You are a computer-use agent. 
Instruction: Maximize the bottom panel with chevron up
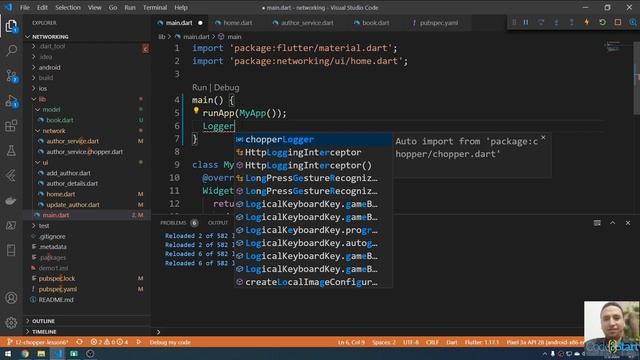(612, 223)
